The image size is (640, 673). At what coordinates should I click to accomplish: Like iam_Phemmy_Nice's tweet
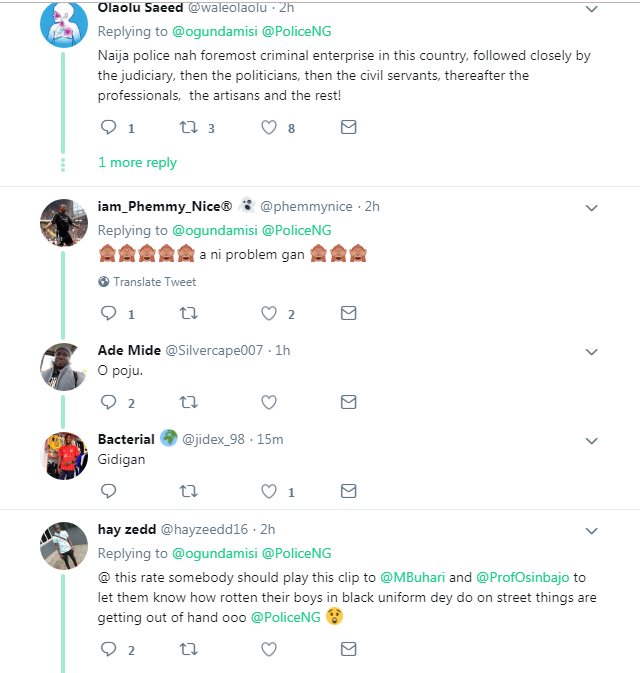[x=268, y=314]
